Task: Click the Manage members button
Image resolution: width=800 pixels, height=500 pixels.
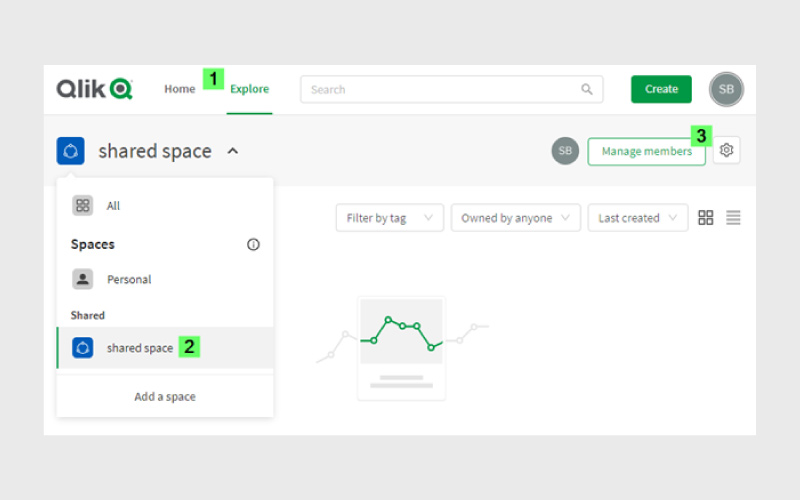Action: pos(646,152)
